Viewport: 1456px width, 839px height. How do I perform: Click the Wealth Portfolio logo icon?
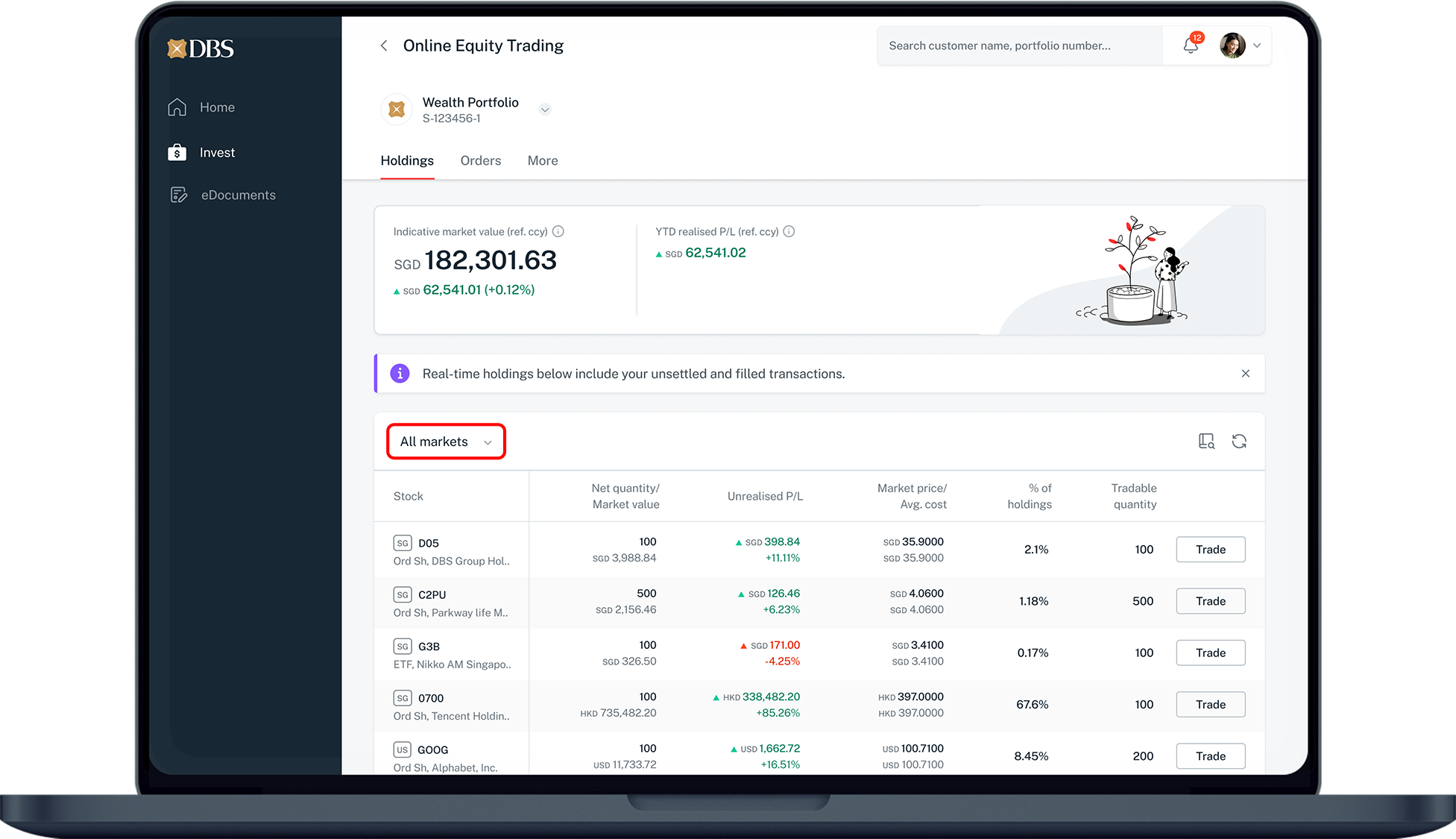pyautogui.click(x=397, y=110)
